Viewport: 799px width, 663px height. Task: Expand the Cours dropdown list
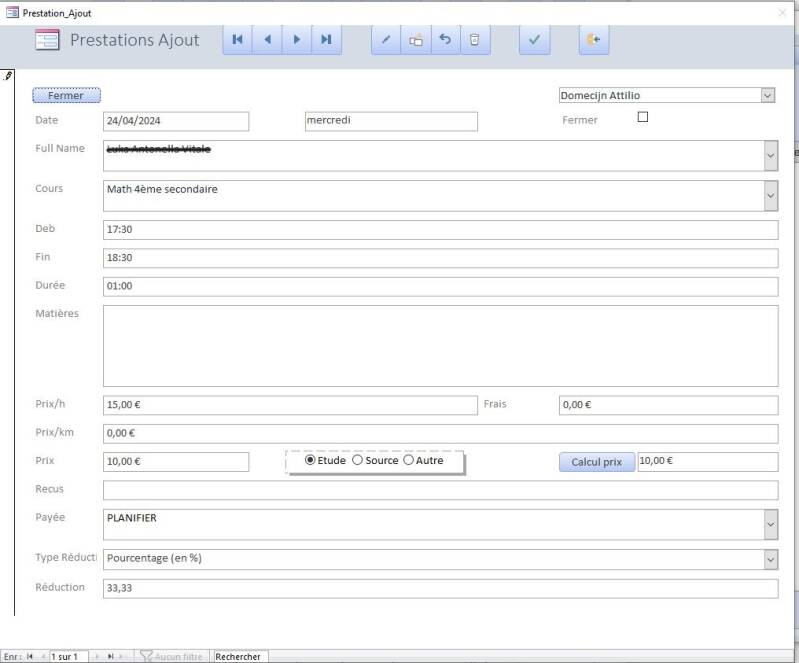[x=770, y=196]
